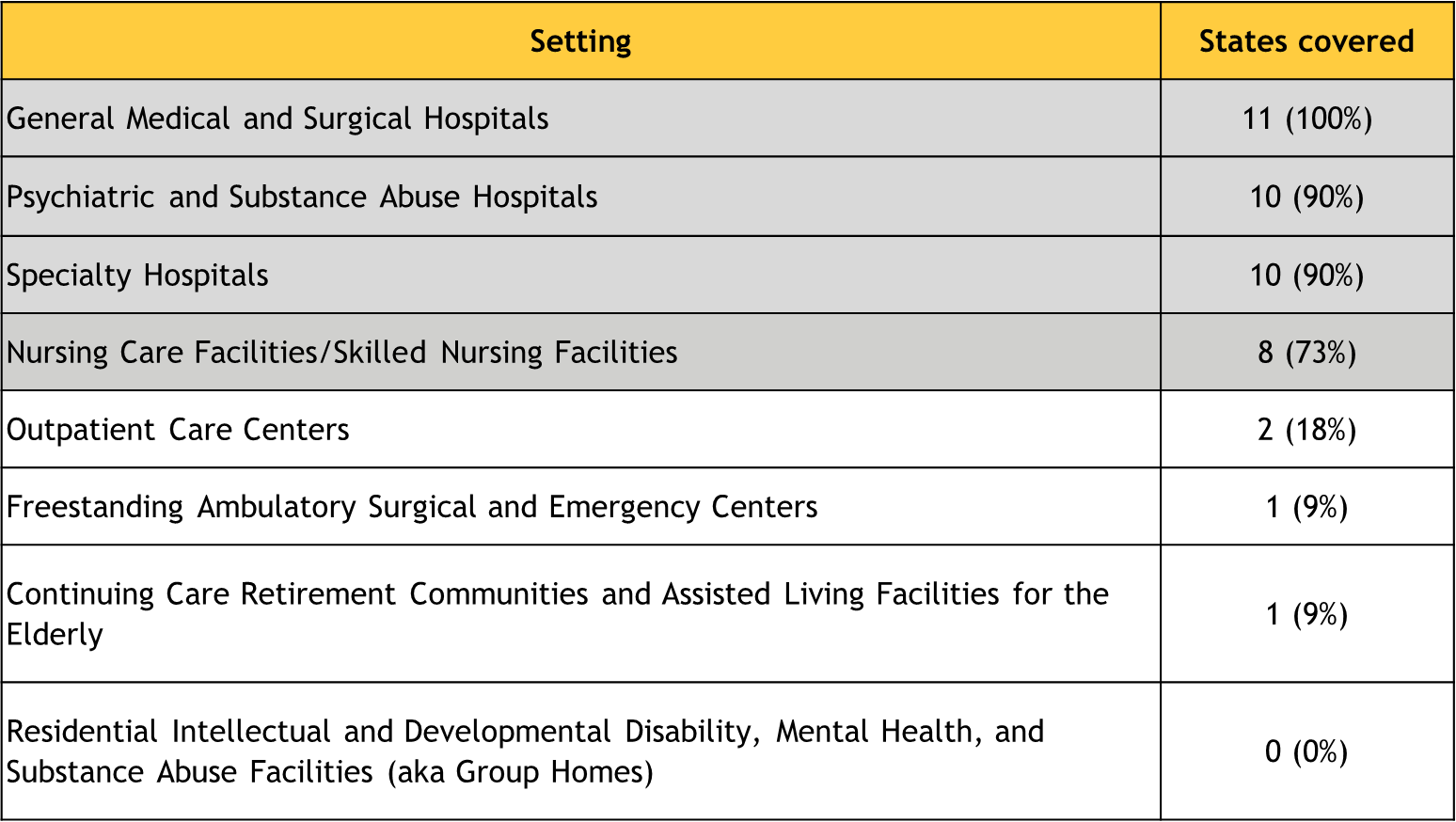Screen dimensions: 1456x822
Task: Click the 11 (100%) value cell
Action: [x=1306, y=119]
